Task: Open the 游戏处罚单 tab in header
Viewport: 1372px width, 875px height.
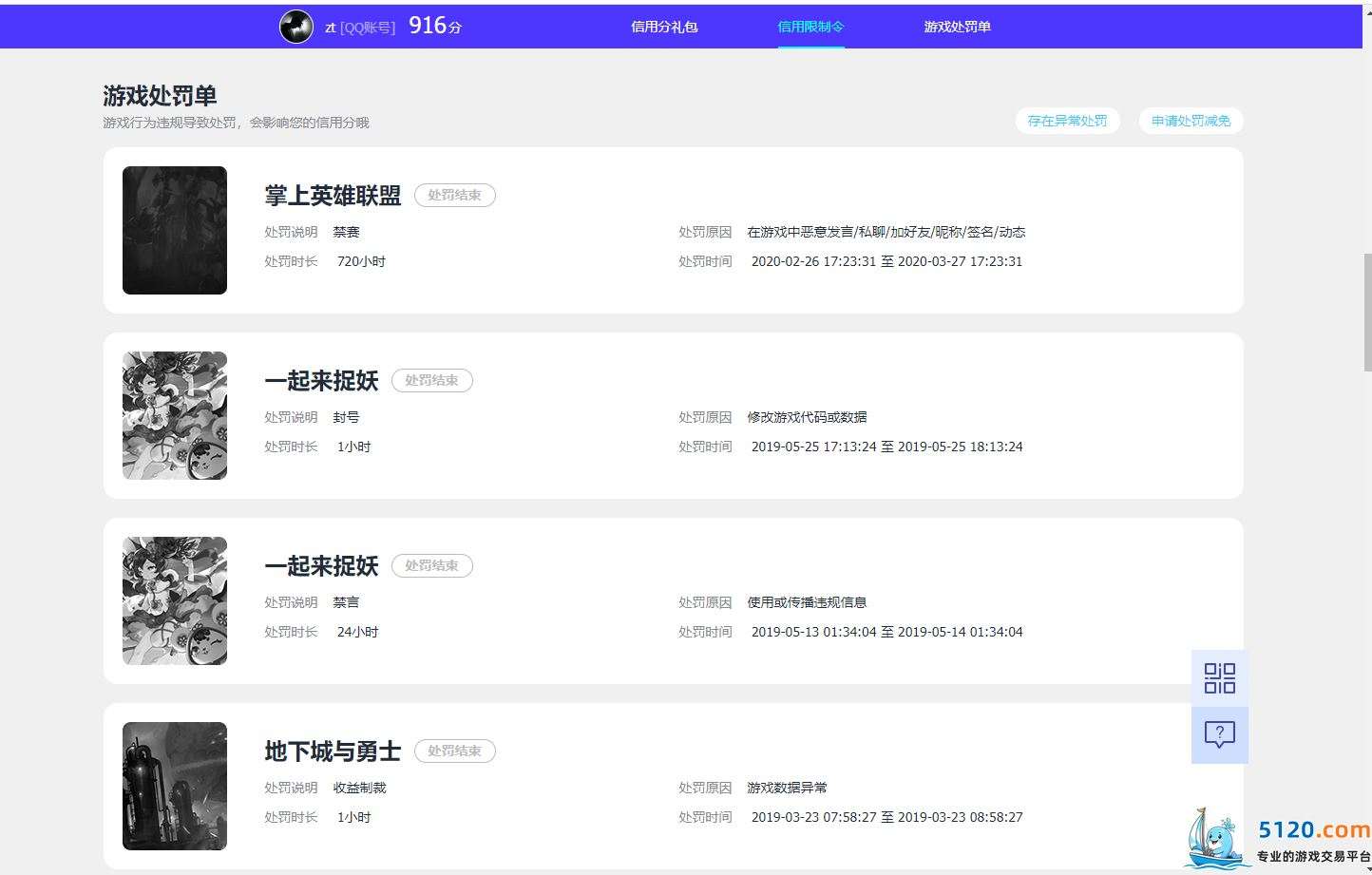Action: [x=957, y=27]
